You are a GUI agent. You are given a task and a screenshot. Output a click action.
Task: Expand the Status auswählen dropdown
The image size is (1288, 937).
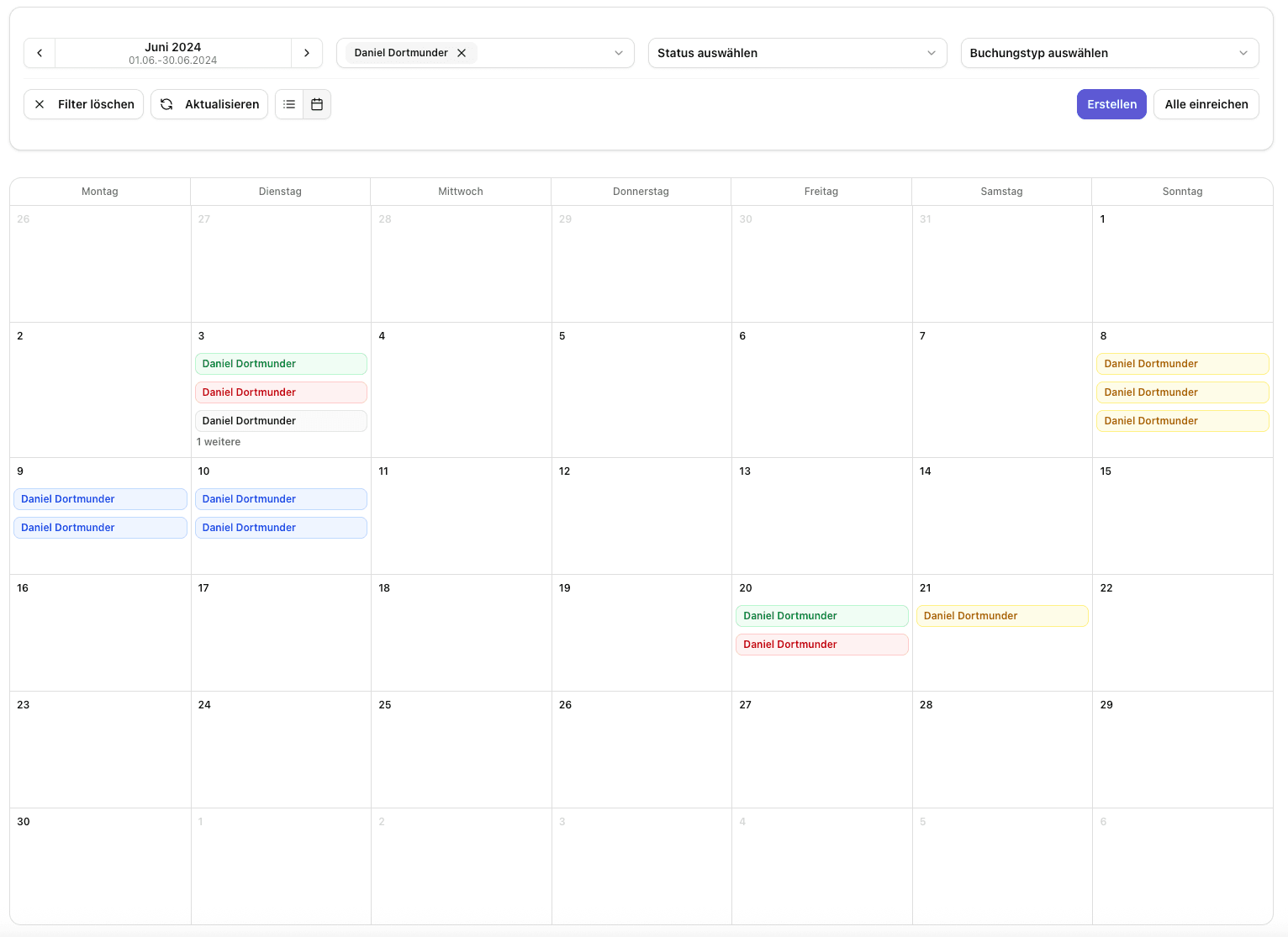797,53
